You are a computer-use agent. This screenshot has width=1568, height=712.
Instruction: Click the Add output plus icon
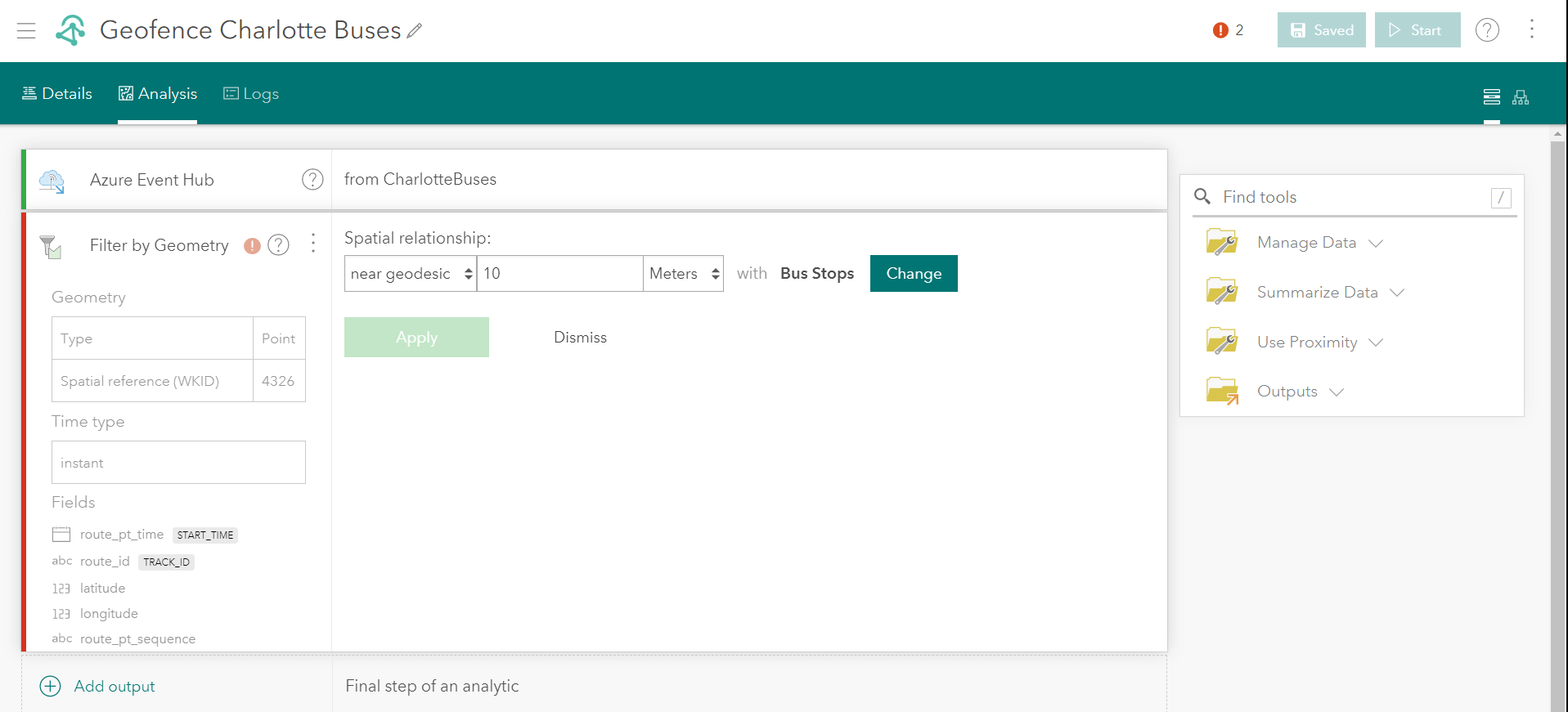(x=51, y=686)
